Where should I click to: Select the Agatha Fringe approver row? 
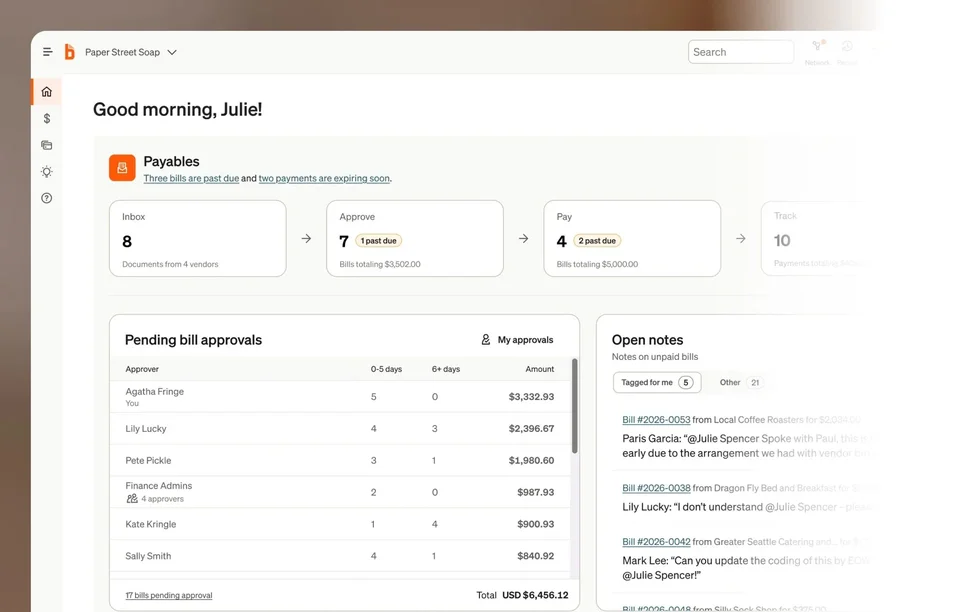[340, 397]
